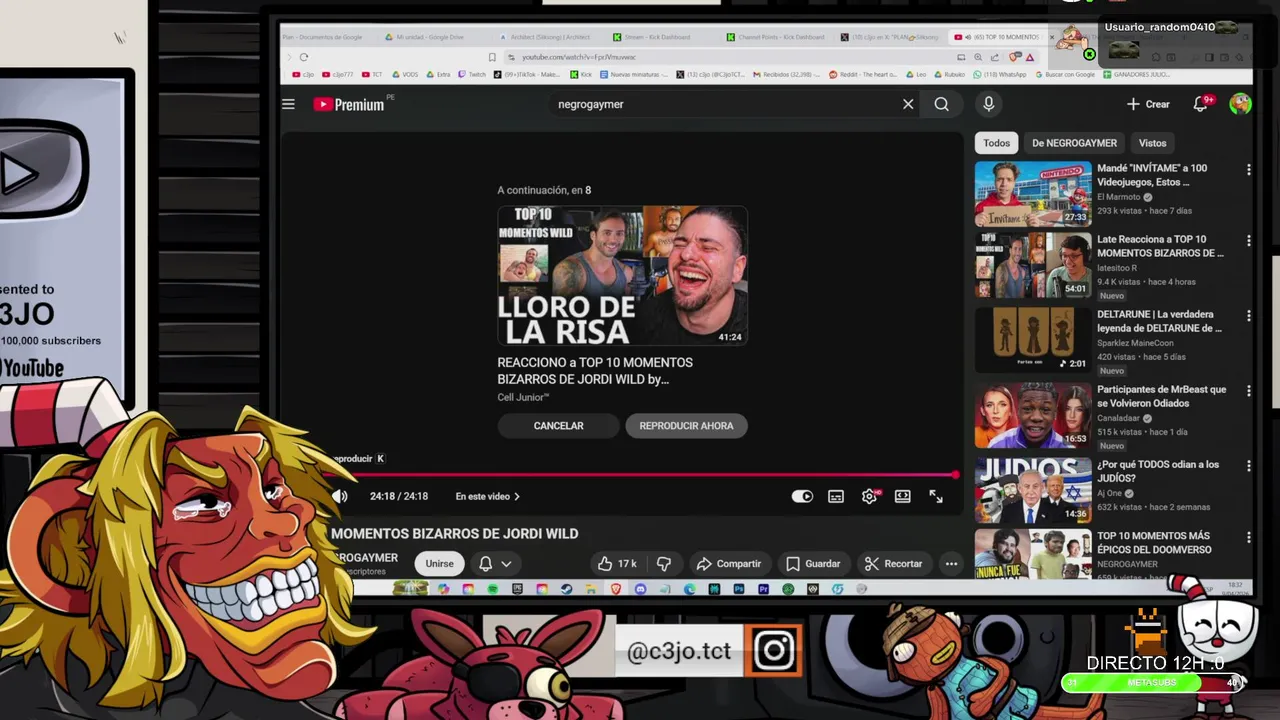Image resolution: width=1280 pixels, height=720 pixels.
Task: Open options for Participantes de MrBeast video
Action: 1248,391
